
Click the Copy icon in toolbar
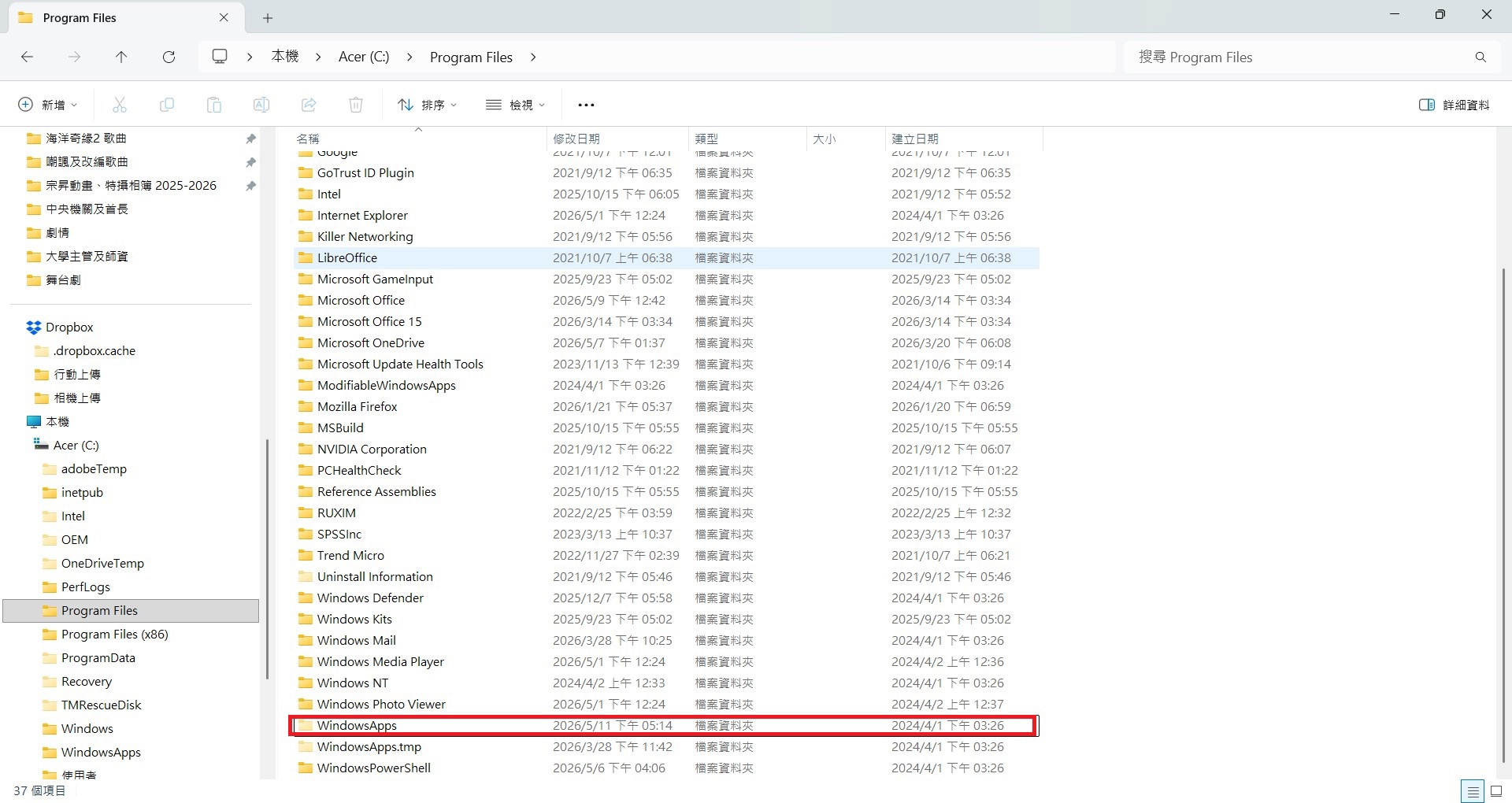coord(167,105)
